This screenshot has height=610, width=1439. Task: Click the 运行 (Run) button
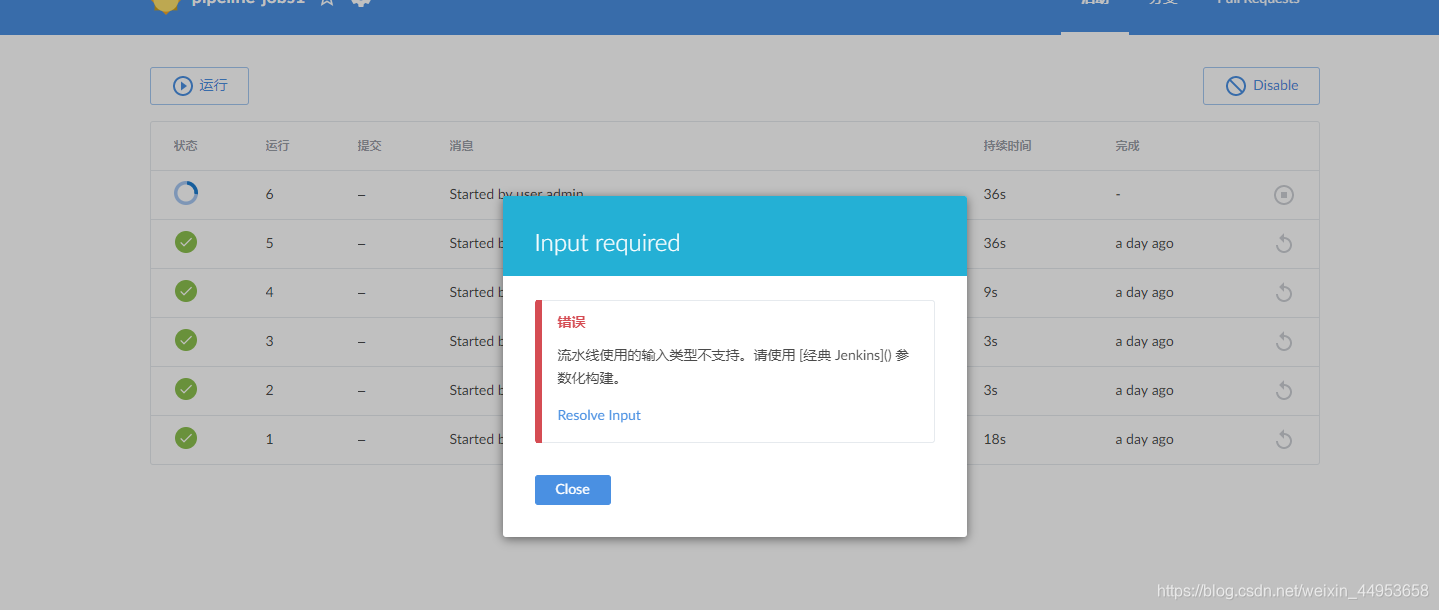pyautogui.click(x=199, y=86)
